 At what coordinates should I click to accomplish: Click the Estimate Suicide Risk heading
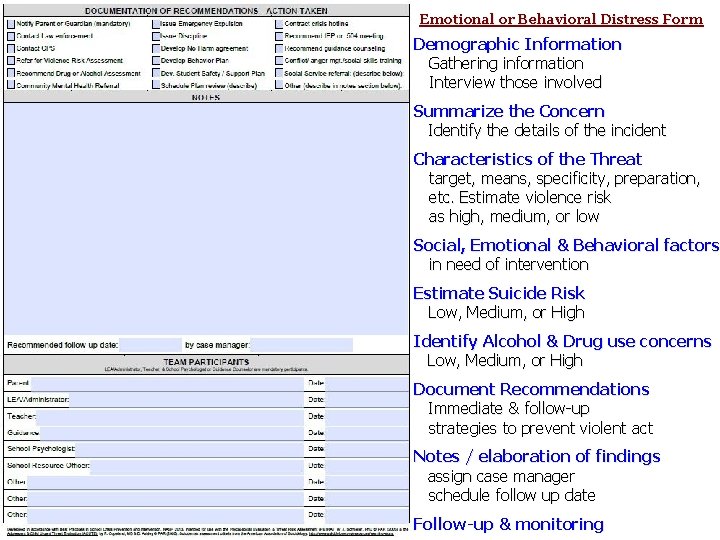pyautogui.click(x=499, y=293)
